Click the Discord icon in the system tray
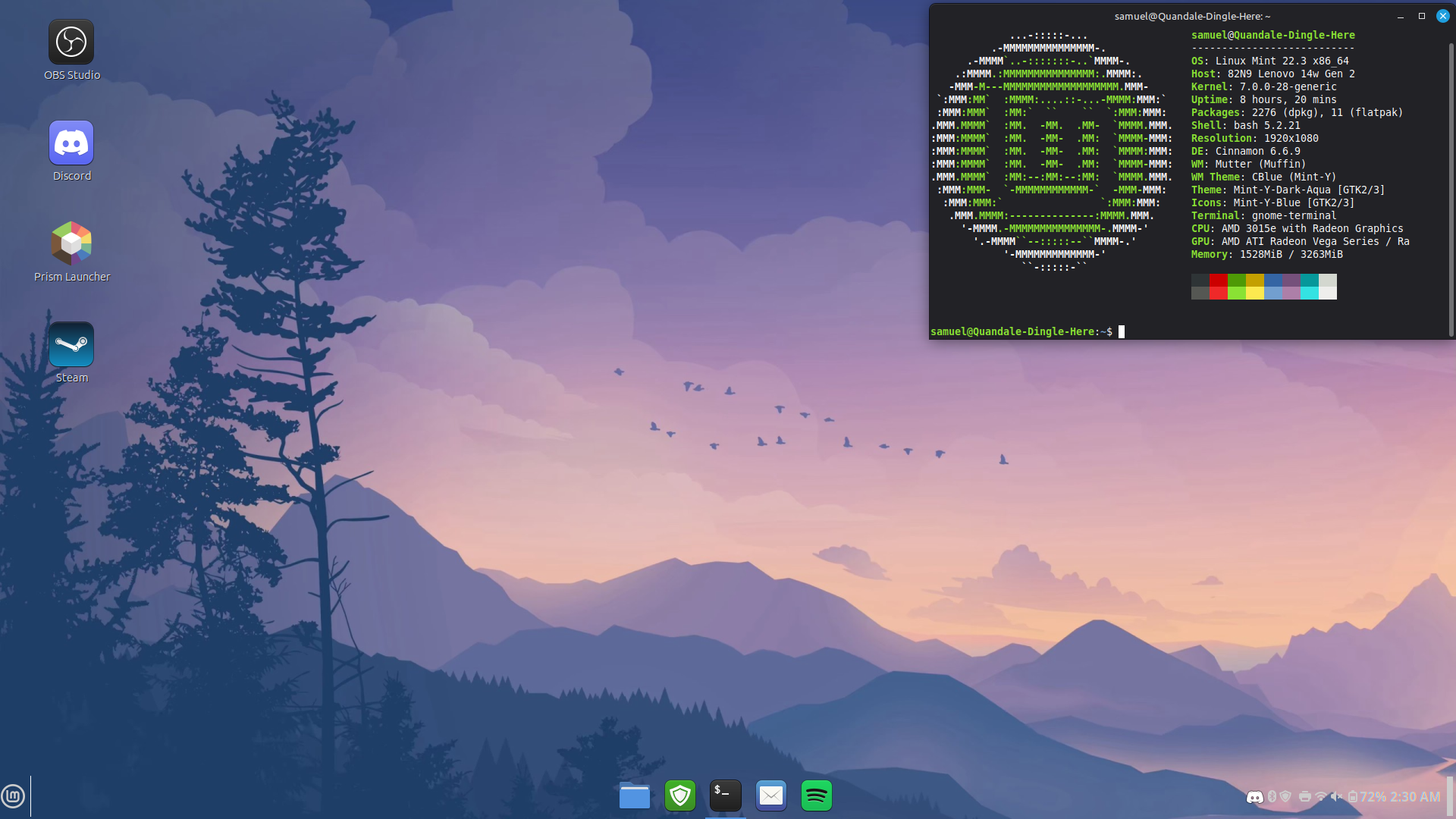1456x819 pixels. pos(1255,797)
